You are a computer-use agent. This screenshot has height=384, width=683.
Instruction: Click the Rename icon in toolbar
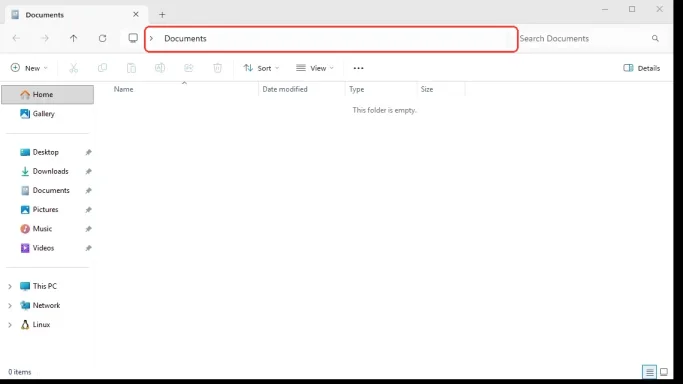click(160, 68)
